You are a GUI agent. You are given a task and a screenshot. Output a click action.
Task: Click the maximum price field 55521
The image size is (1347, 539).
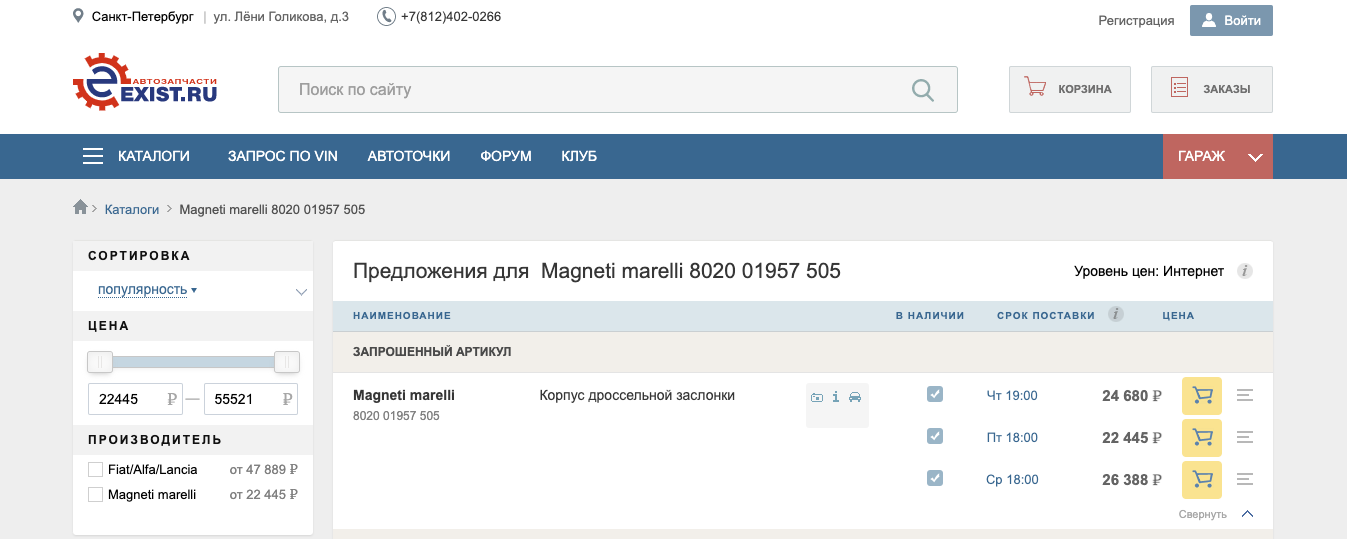(x=252, y=399)
